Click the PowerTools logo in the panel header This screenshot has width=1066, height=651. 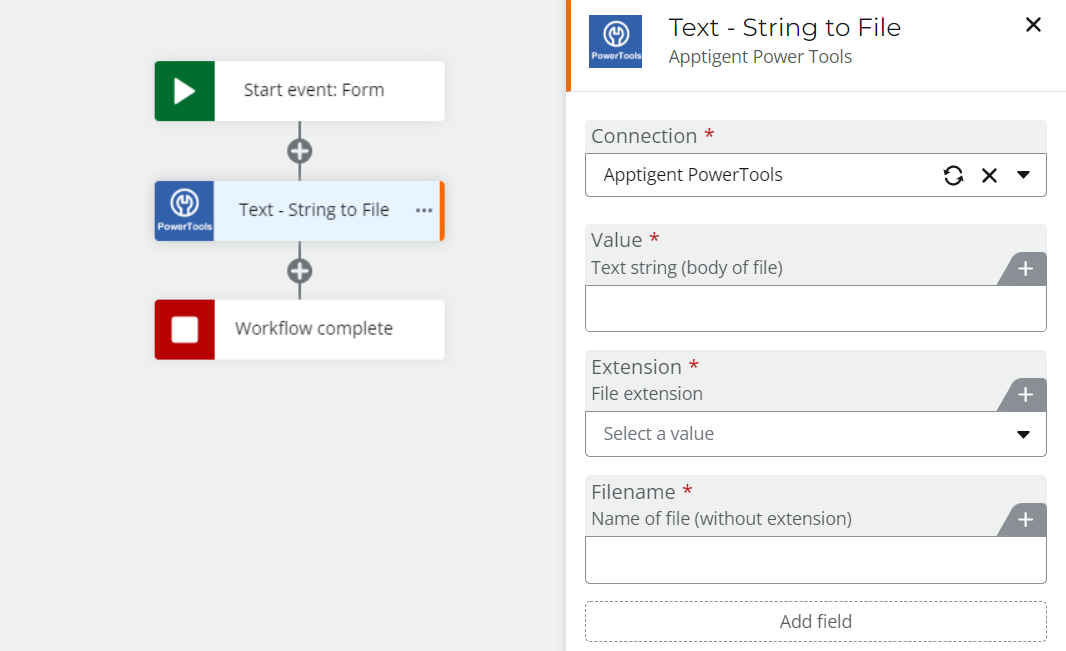[x=615, y=40]
